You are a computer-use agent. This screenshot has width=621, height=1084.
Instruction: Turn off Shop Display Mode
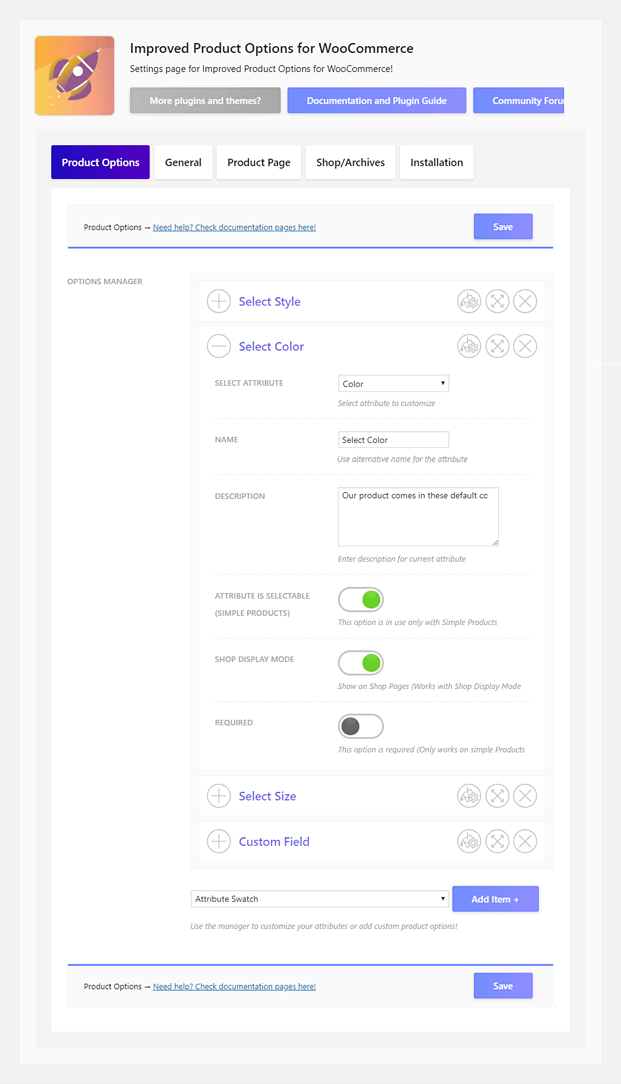[361, 662]
